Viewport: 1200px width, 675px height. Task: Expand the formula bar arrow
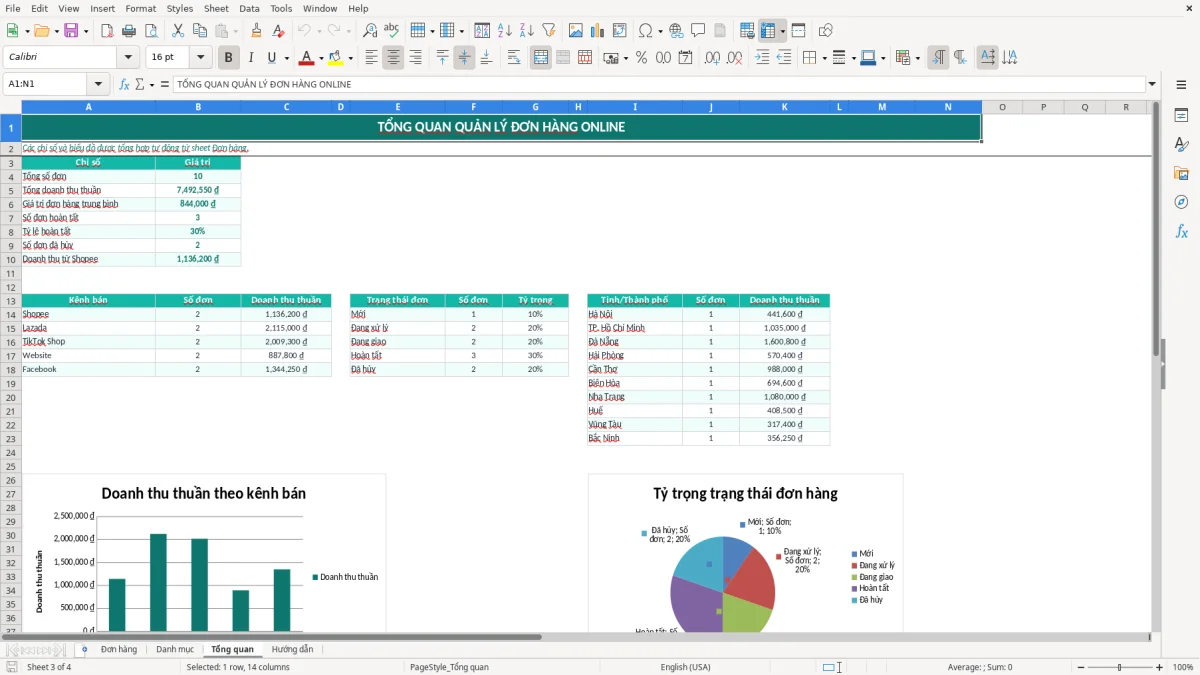[x=1152, y=84]
